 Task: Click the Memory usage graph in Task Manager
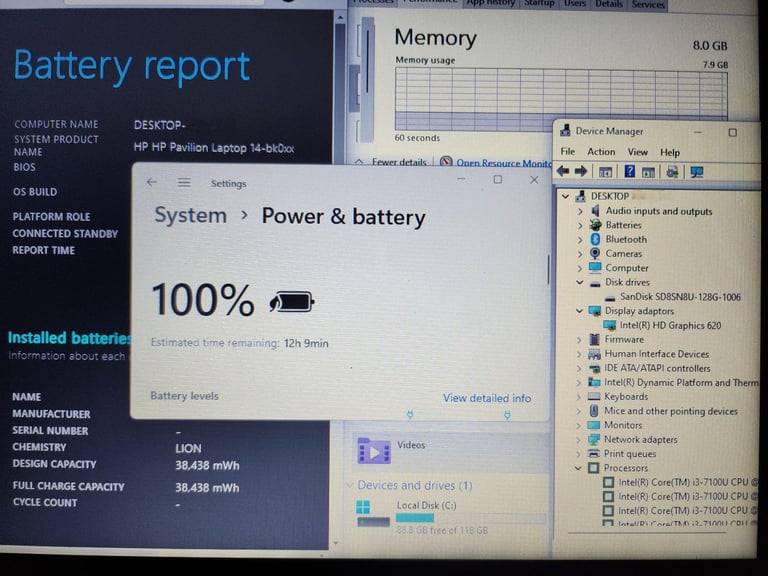click(561, 99)
